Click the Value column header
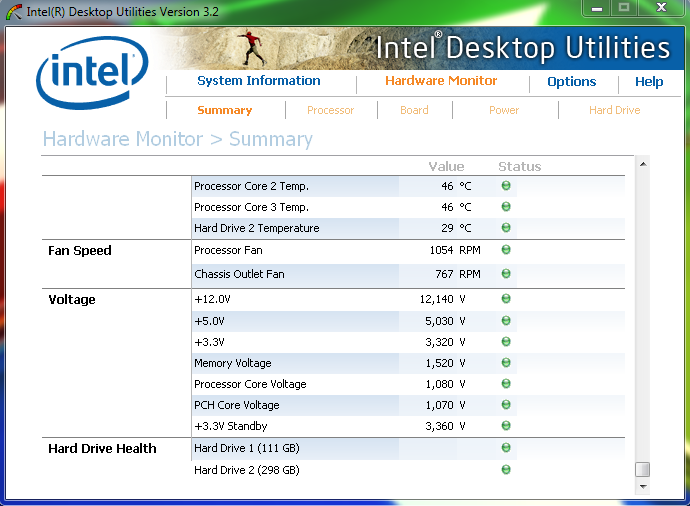 pos(446,167)
